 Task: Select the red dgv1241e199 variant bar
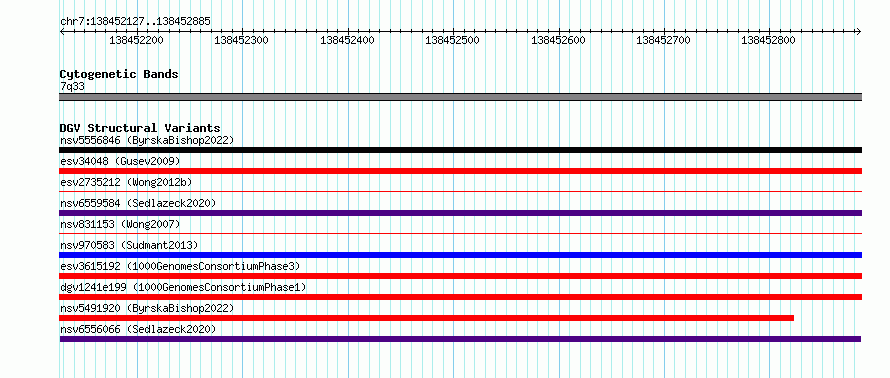pyautogui.click(x=460, y=297)
